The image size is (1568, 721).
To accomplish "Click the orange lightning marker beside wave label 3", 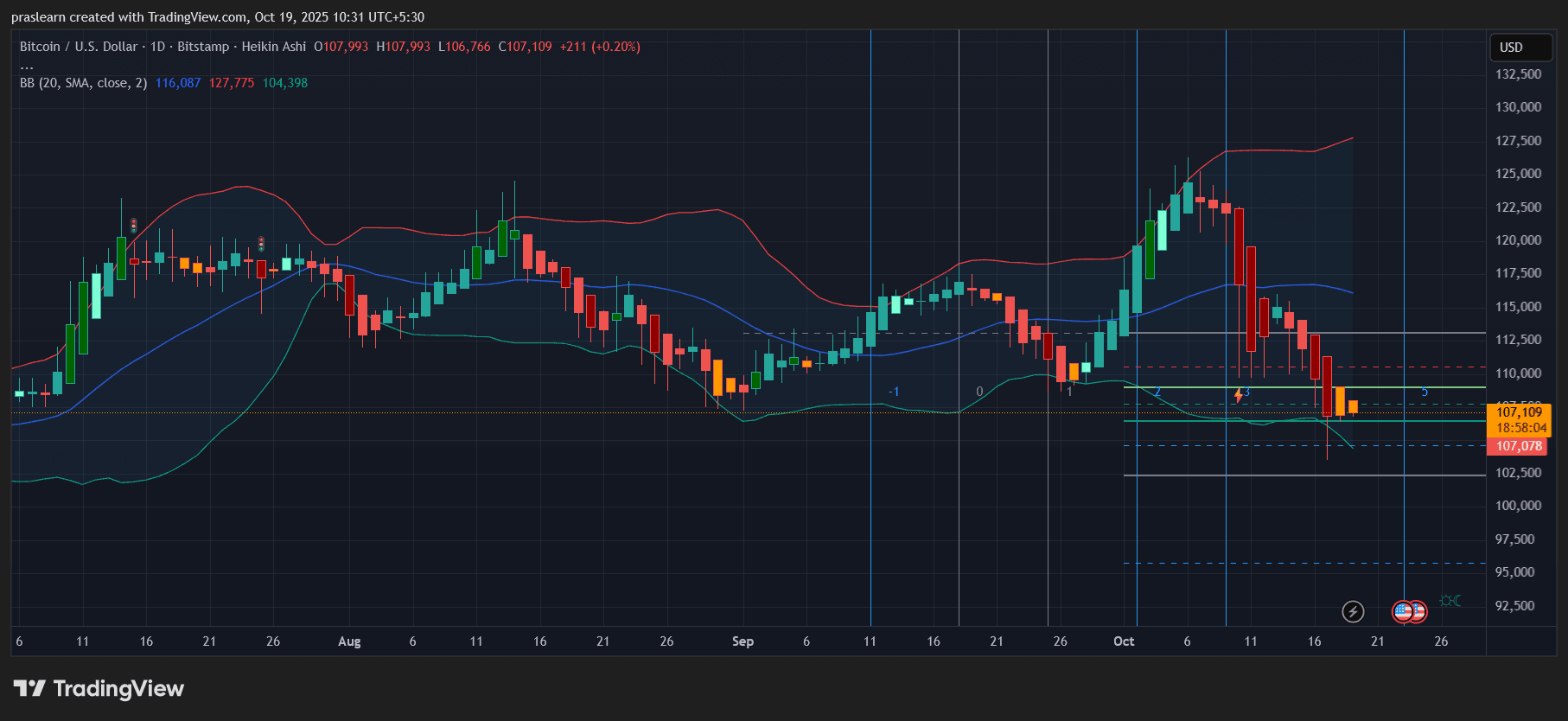I will [x=1238, y=395].
